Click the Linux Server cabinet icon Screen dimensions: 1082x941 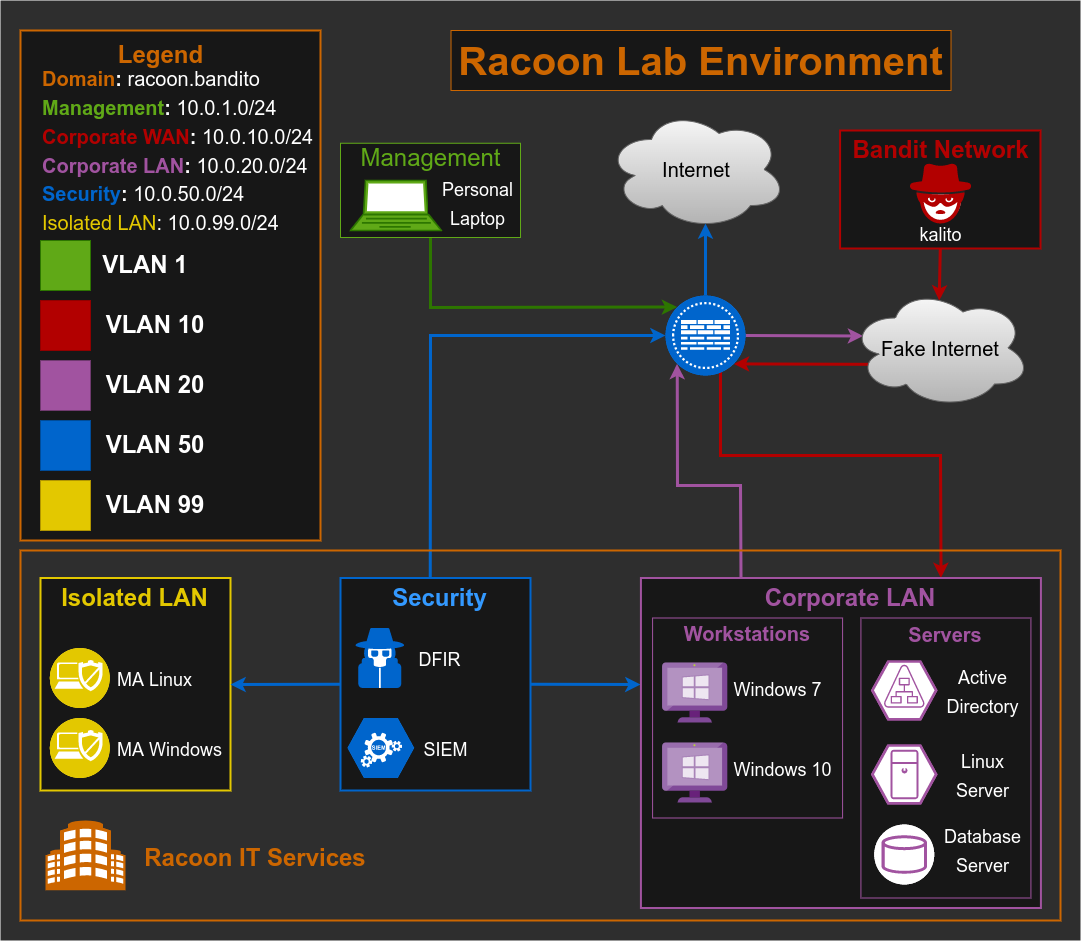coord(903,773)
